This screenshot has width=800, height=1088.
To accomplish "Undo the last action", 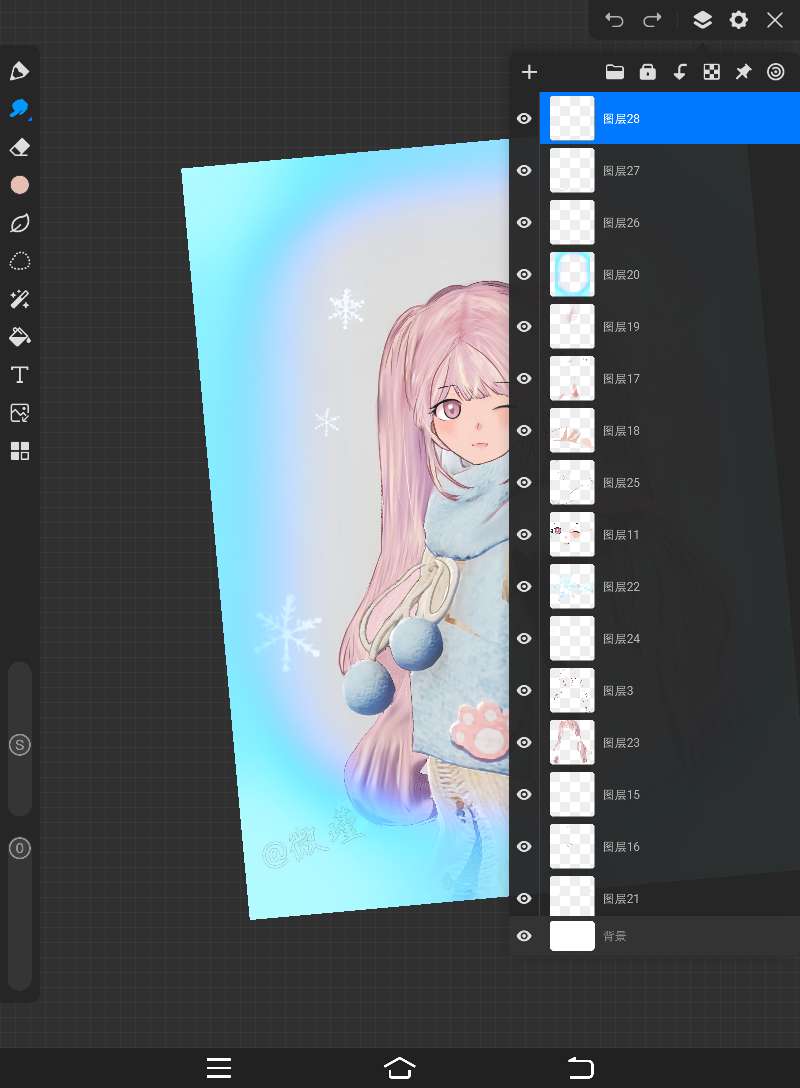I will 614,20.
